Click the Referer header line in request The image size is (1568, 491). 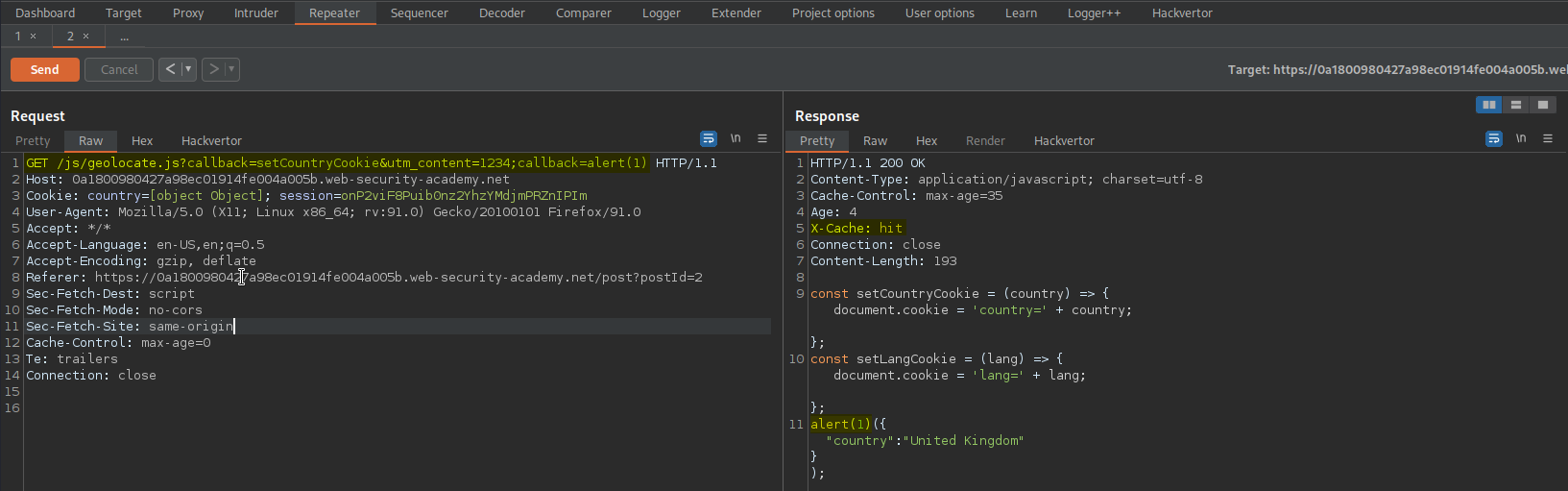[364, 278]
